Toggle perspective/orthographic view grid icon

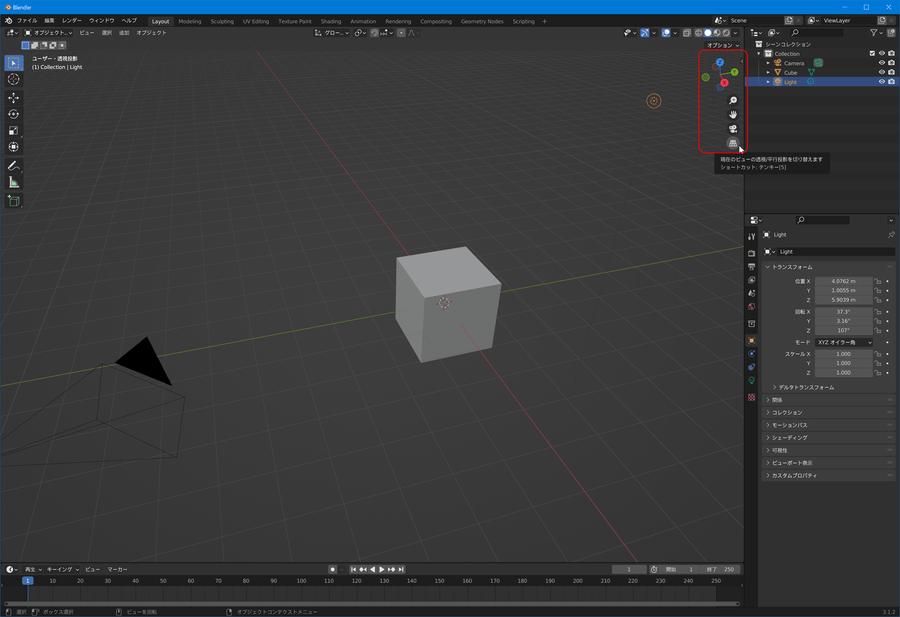(733, 144)
